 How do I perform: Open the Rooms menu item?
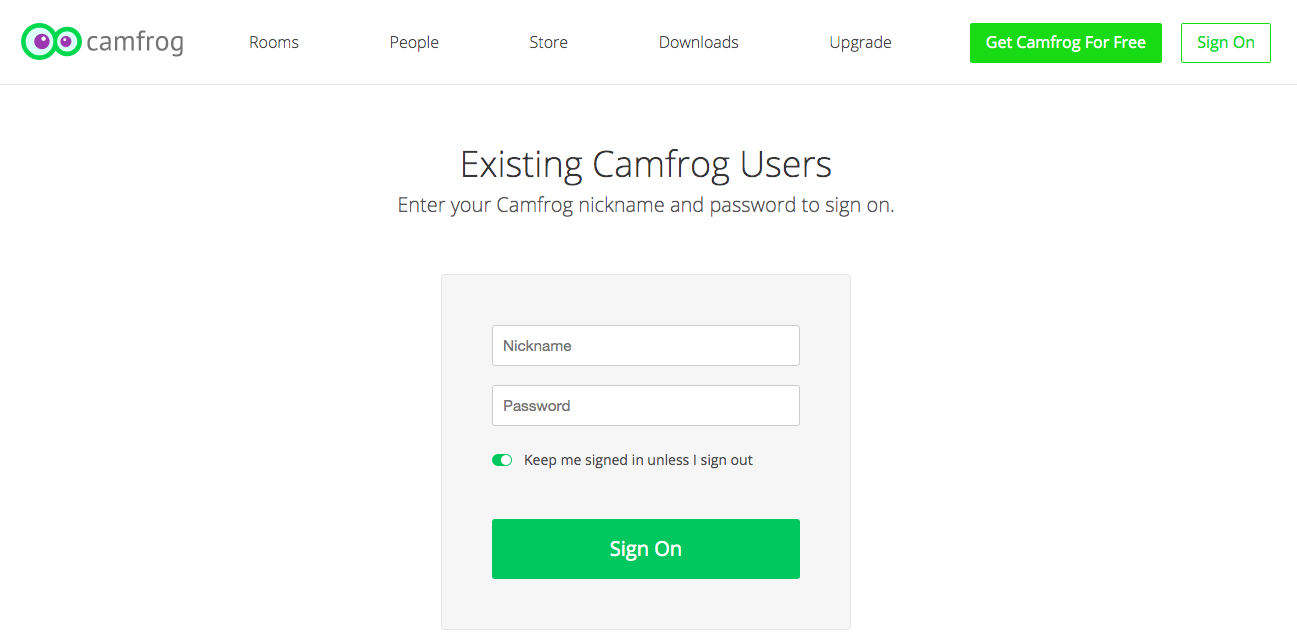tap(274, 42)
